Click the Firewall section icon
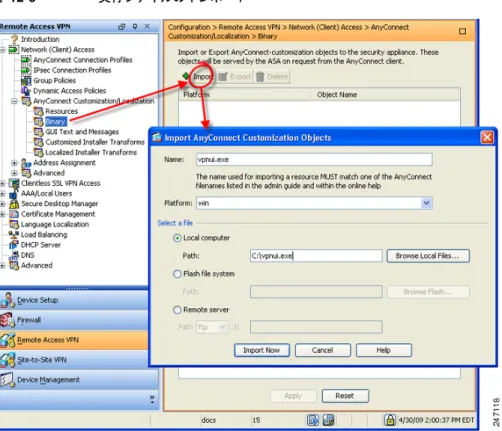Viewport: 502px width, 431px height. click(x=7, y=320)
